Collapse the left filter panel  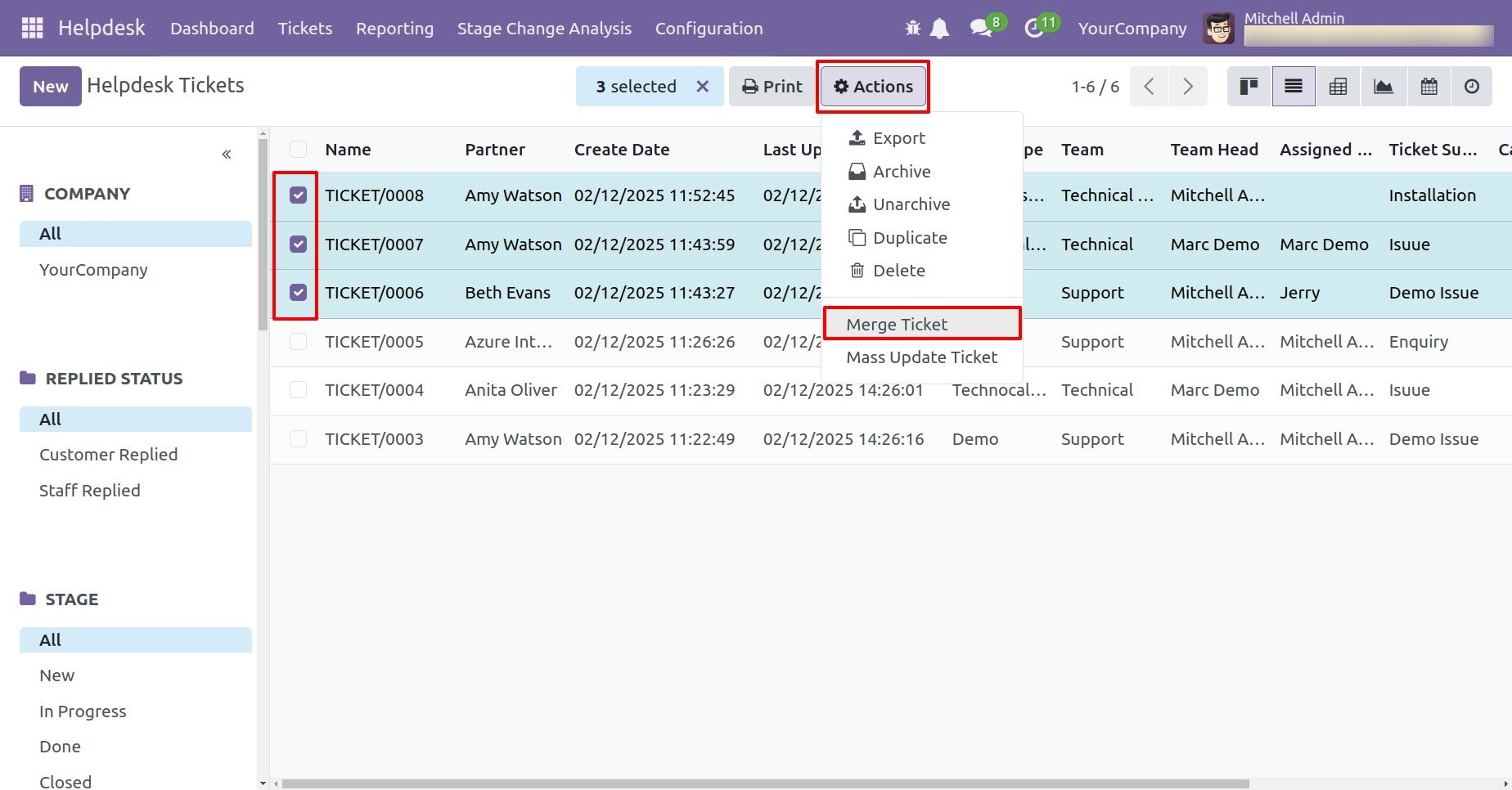pyautogui.click(x=227, y=155)
